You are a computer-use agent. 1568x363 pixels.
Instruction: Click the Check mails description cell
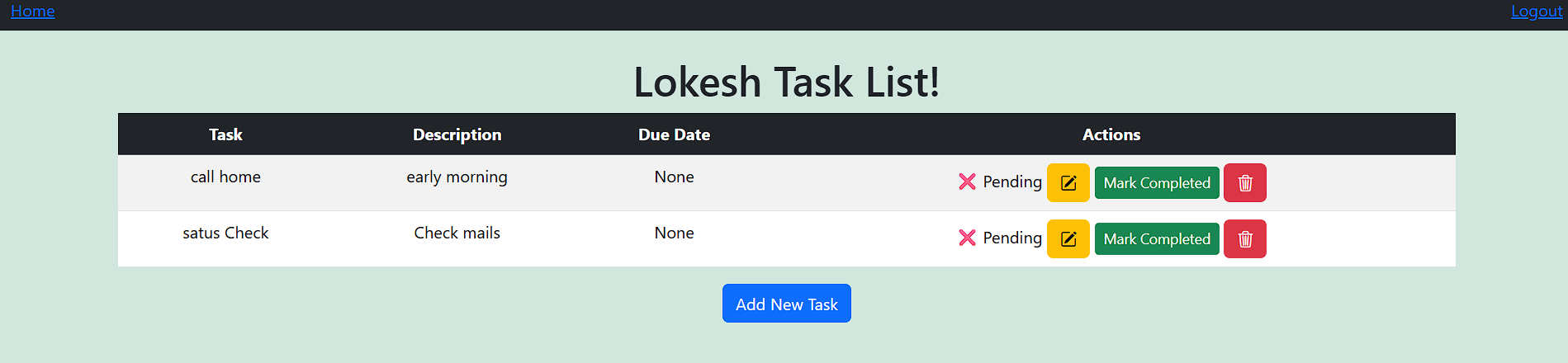(457, 233)
